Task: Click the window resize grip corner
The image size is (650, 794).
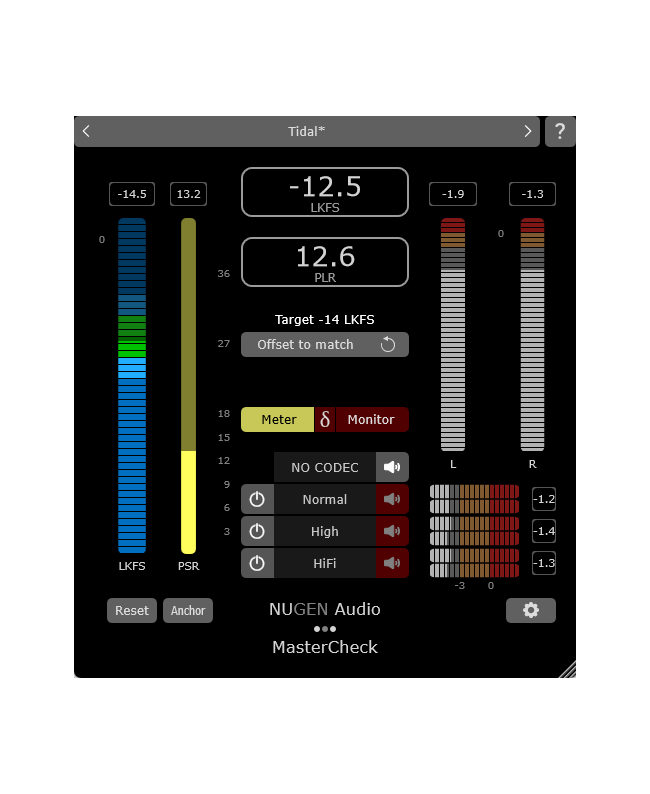Action: (x=568, y=670)
